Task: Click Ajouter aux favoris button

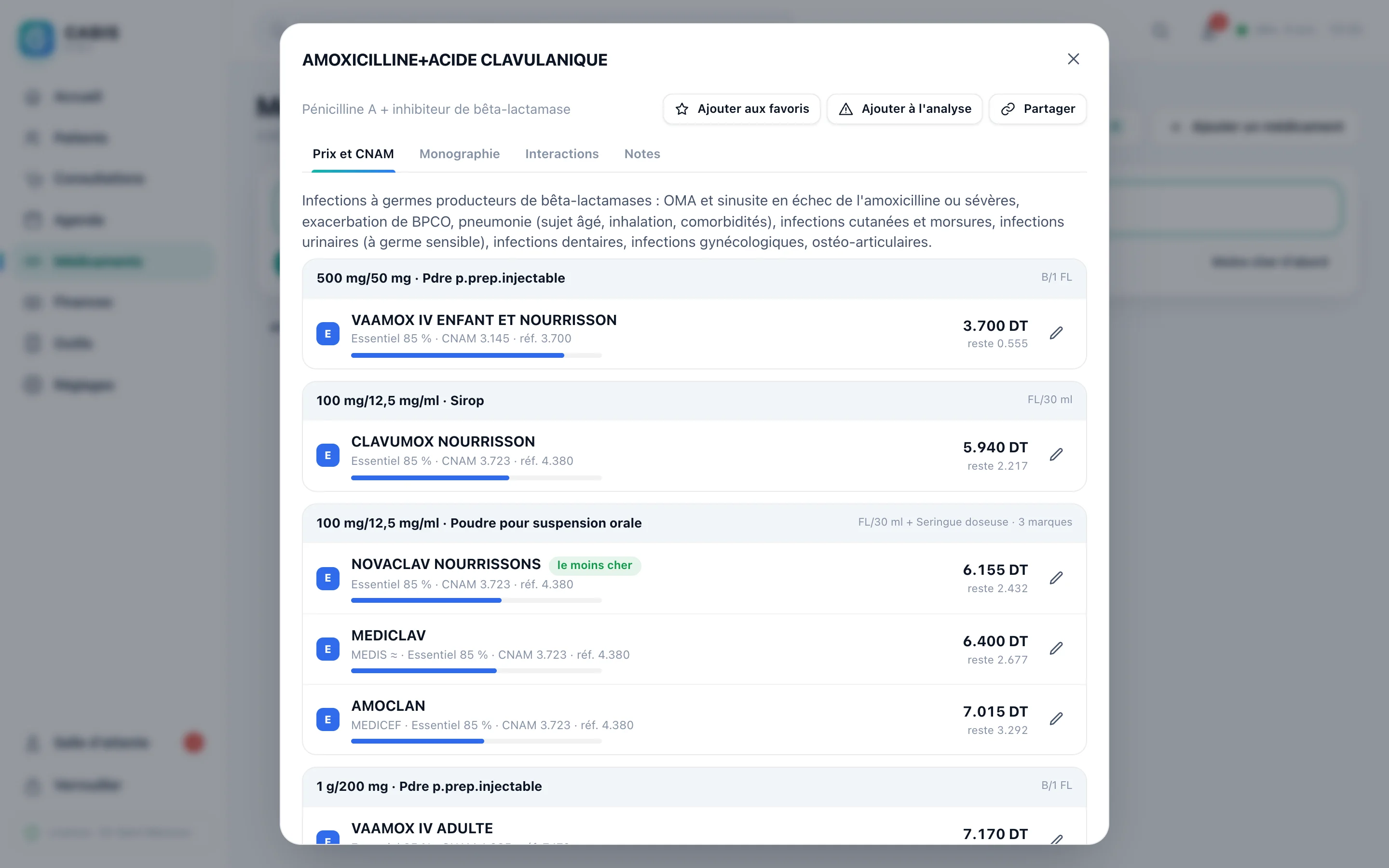Action: pyautogui.click(x=741, y=109)
